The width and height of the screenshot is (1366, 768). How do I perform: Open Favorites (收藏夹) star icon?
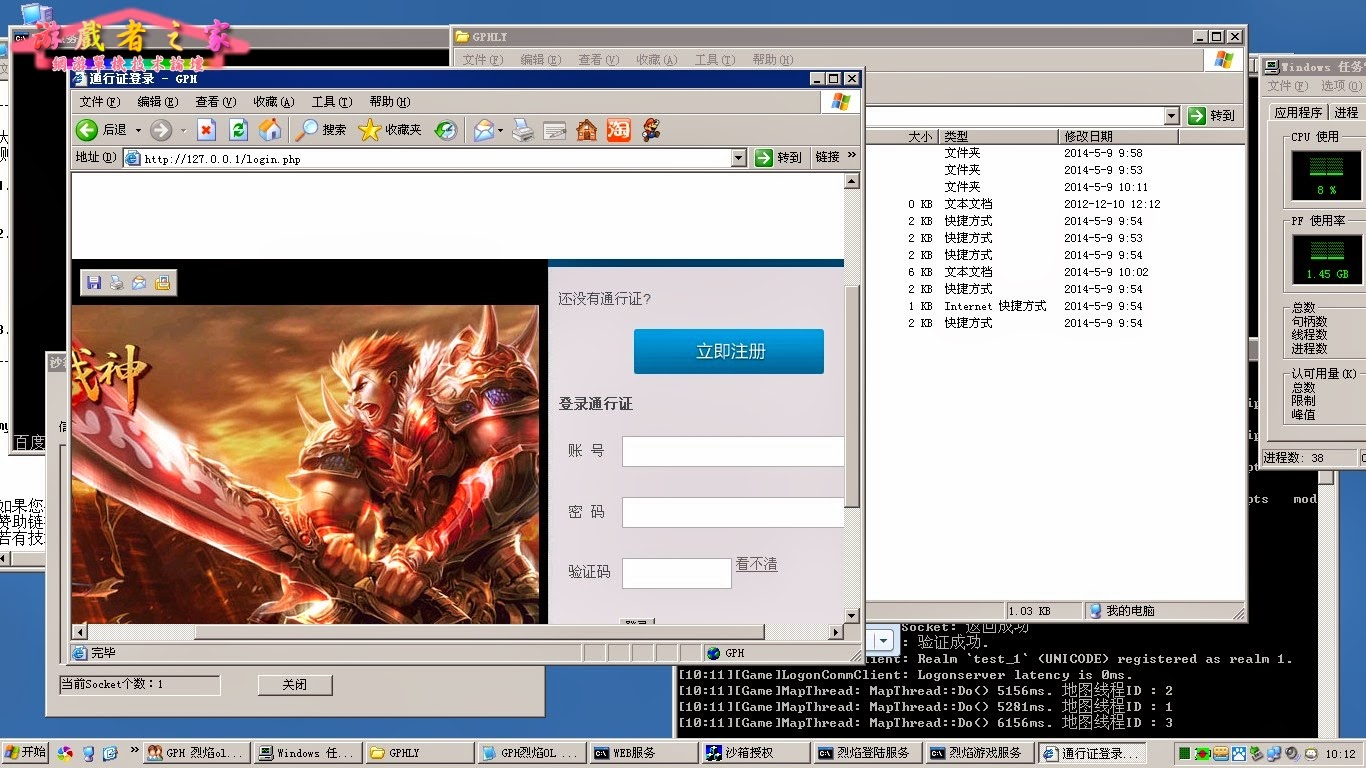coord(390,130)
